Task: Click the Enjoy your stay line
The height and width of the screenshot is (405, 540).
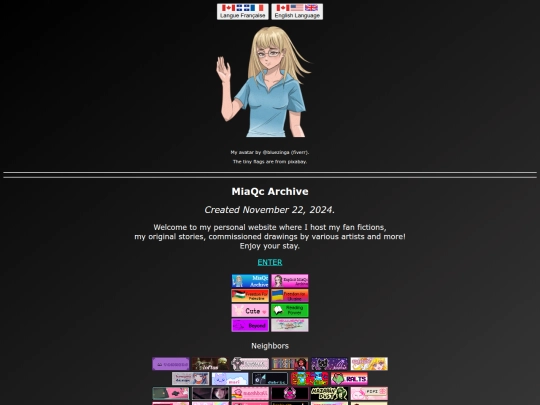Action: (270, 246)
